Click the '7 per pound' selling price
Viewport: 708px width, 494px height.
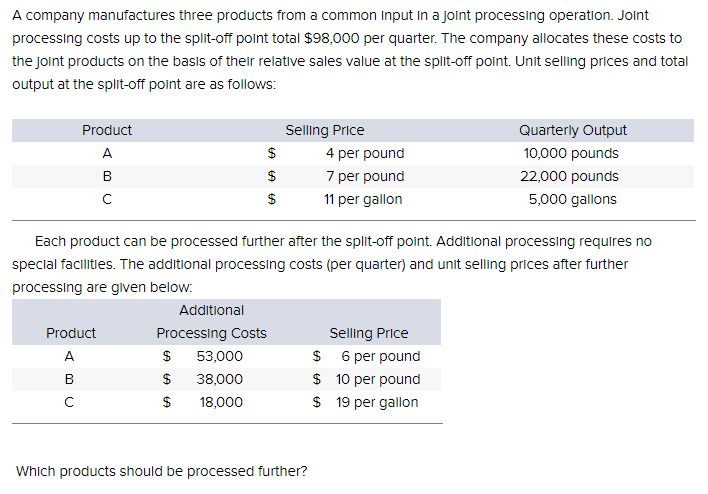(365, 176)
